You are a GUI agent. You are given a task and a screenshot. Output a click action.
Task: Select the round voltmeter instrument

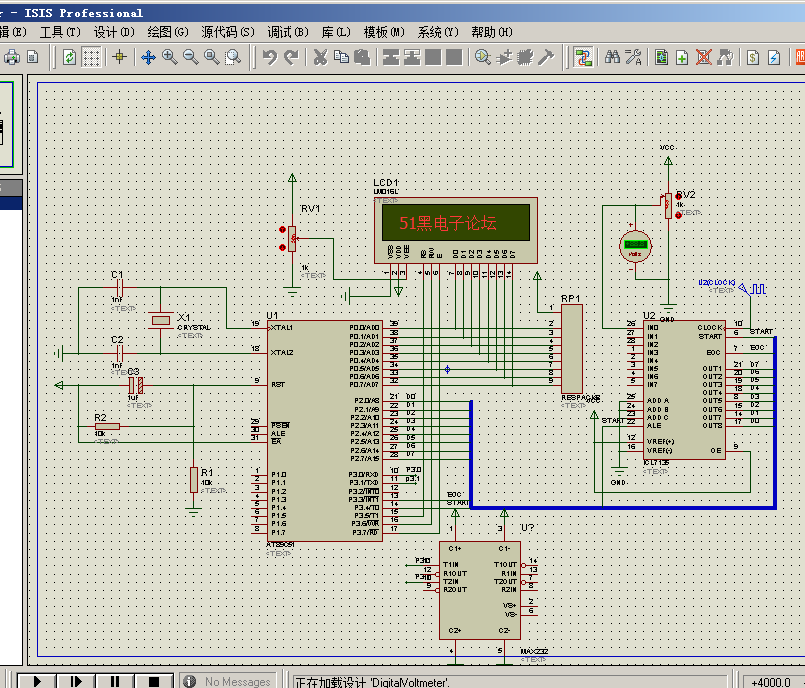(636, 246)
